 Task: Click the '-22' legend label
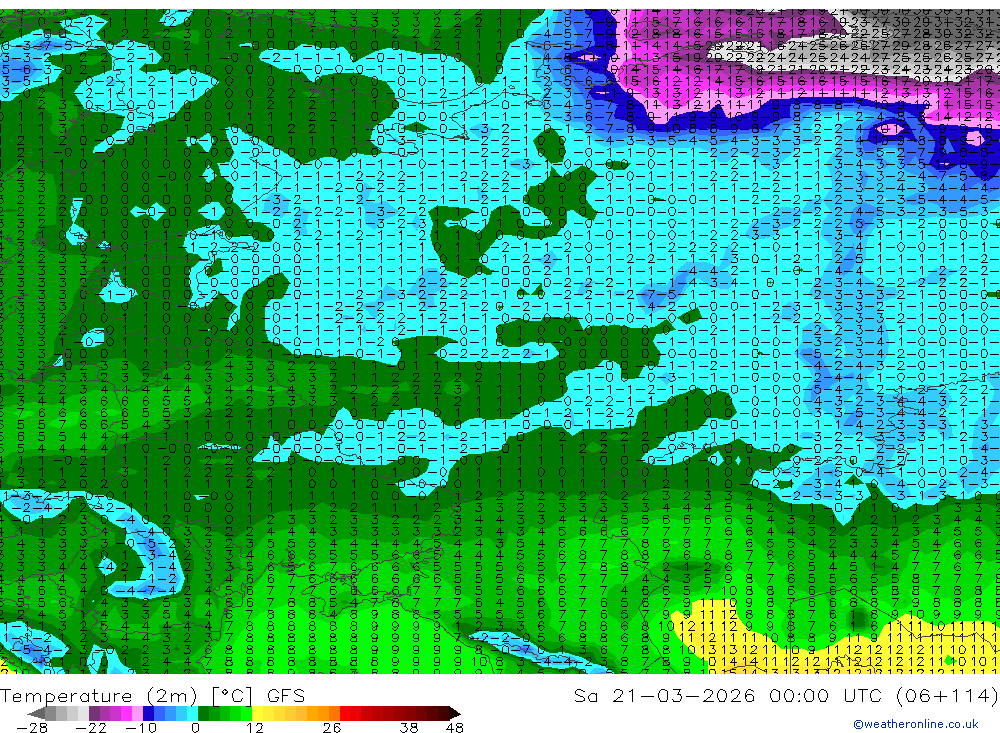pyautogui.click(x=91, y=727)
